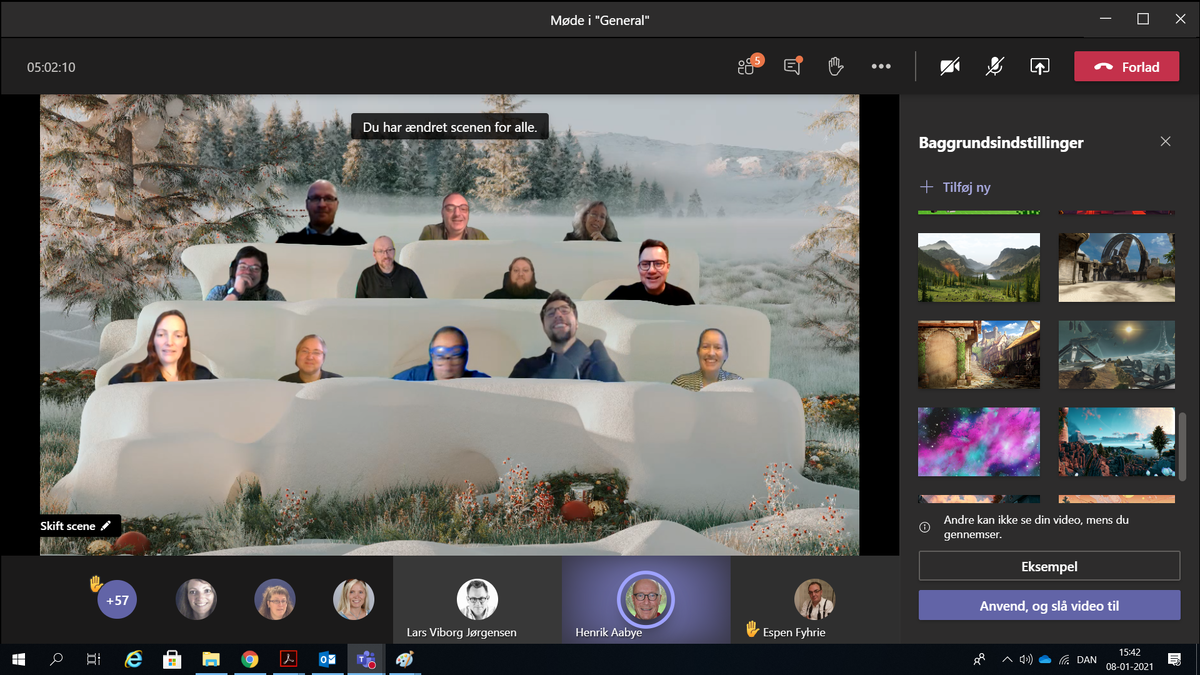Click the People icon in system tray

(979, 659)
